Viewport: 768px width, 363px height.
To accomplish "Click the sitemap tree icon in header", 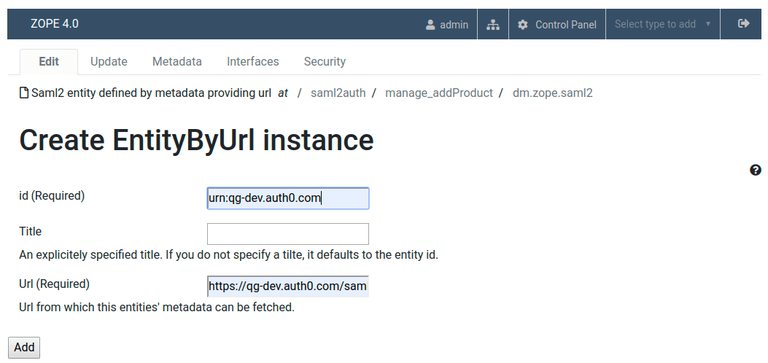I will 493,24.
